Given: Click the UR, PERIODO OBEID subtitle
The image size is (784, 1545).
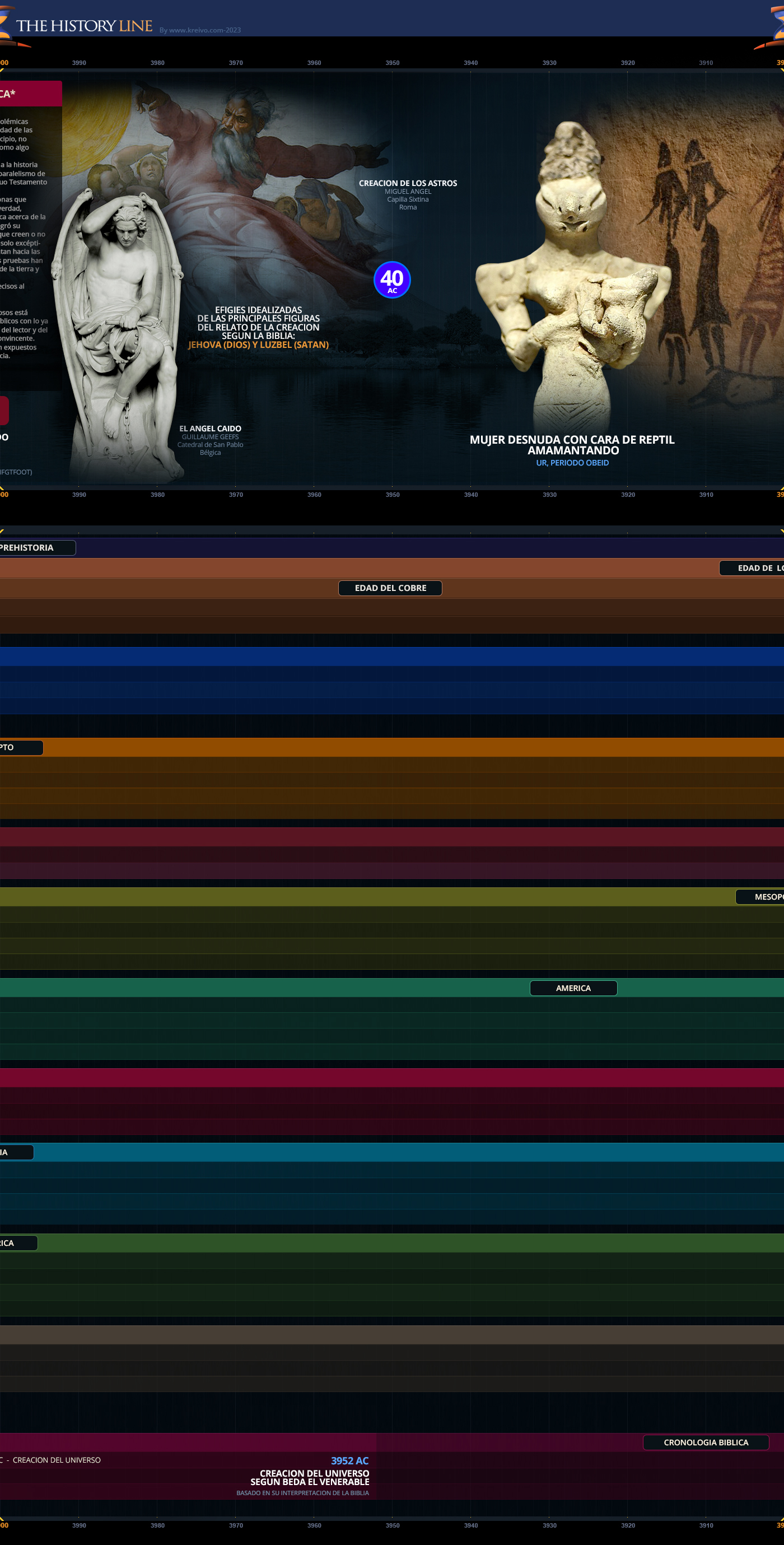Looking at the screenshot, I should point(572,462).
